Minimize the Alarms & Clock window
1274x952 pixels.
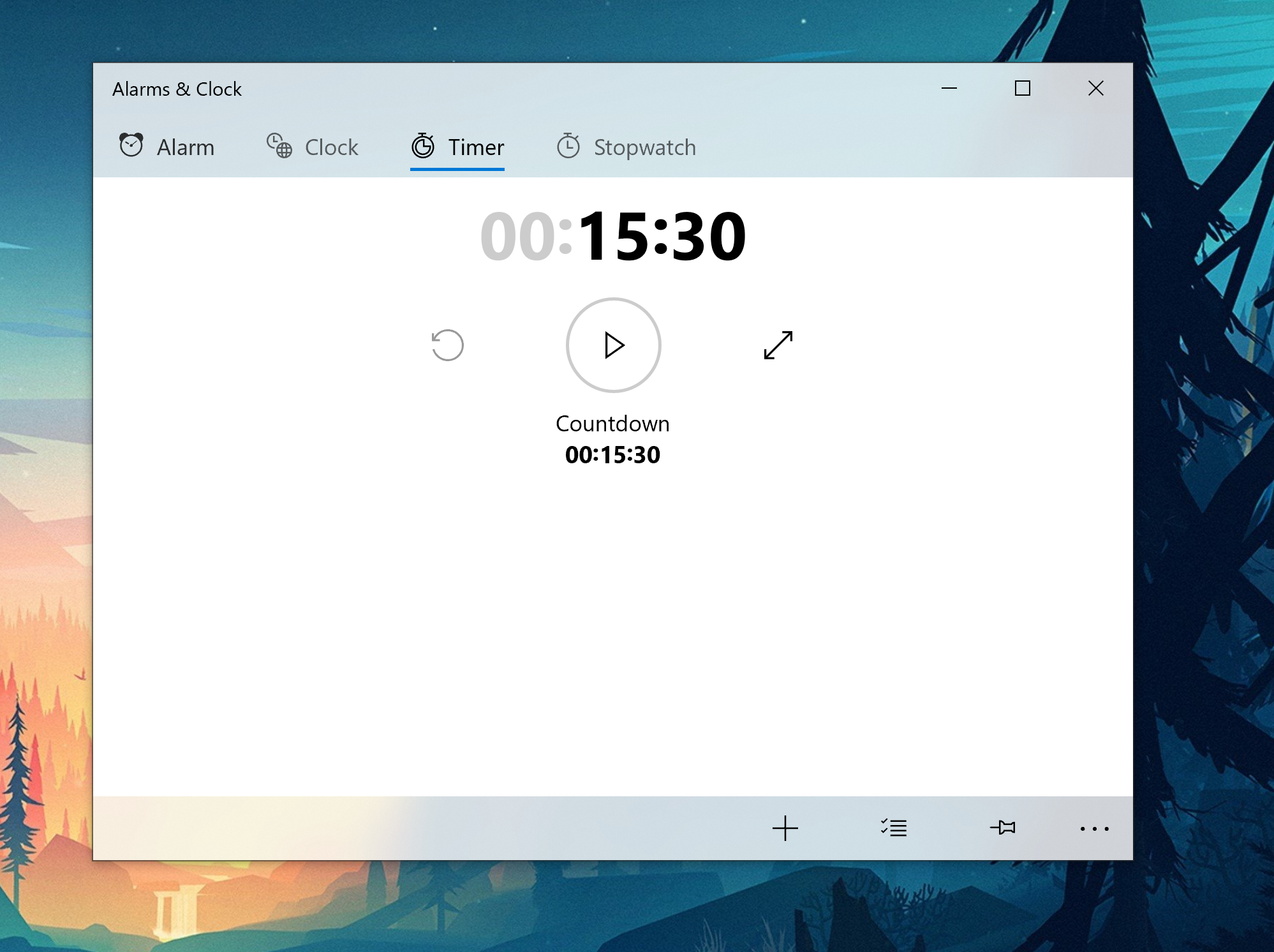(x=949, y=88)
